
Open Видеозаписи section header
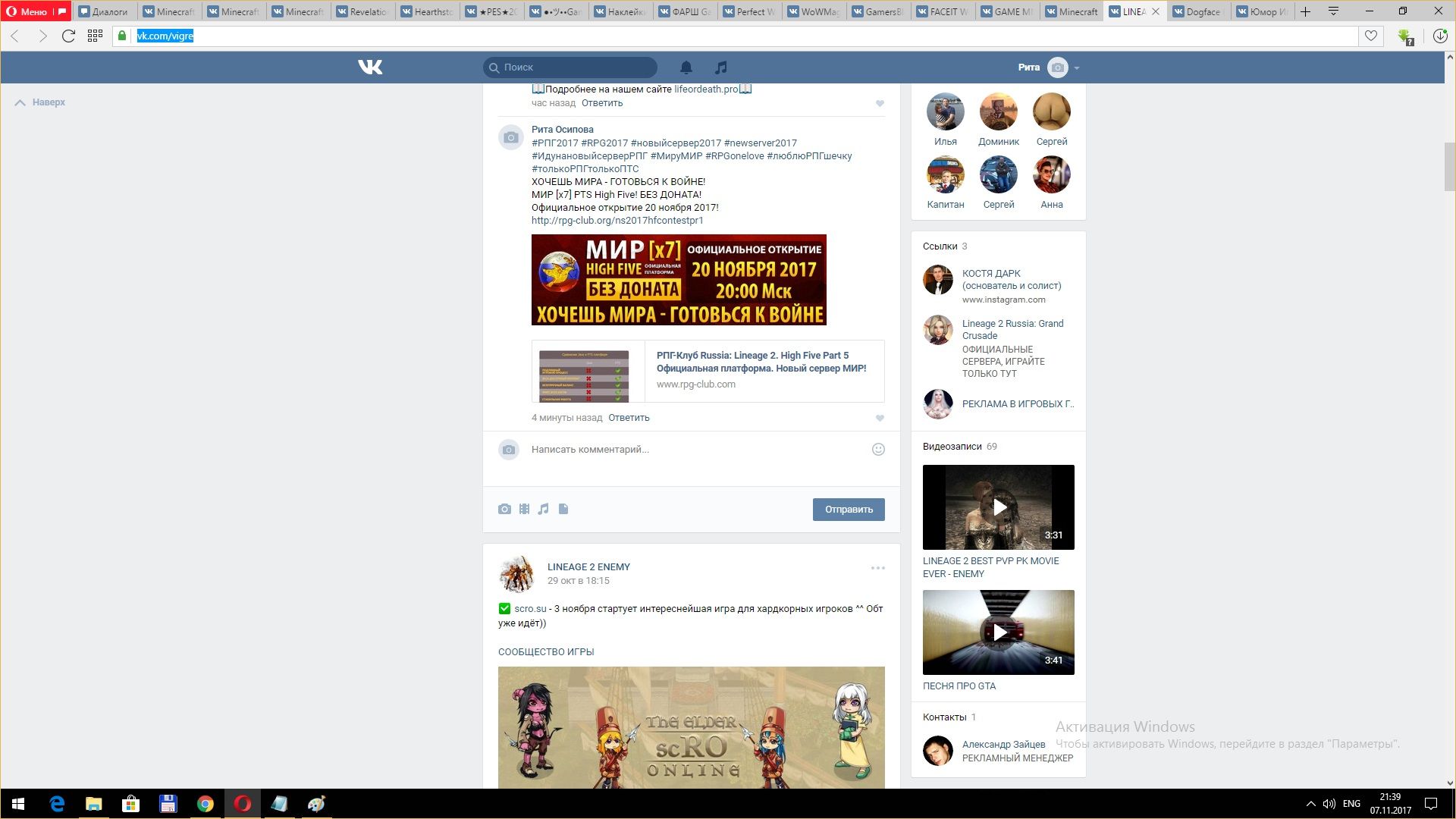(952, 447)
